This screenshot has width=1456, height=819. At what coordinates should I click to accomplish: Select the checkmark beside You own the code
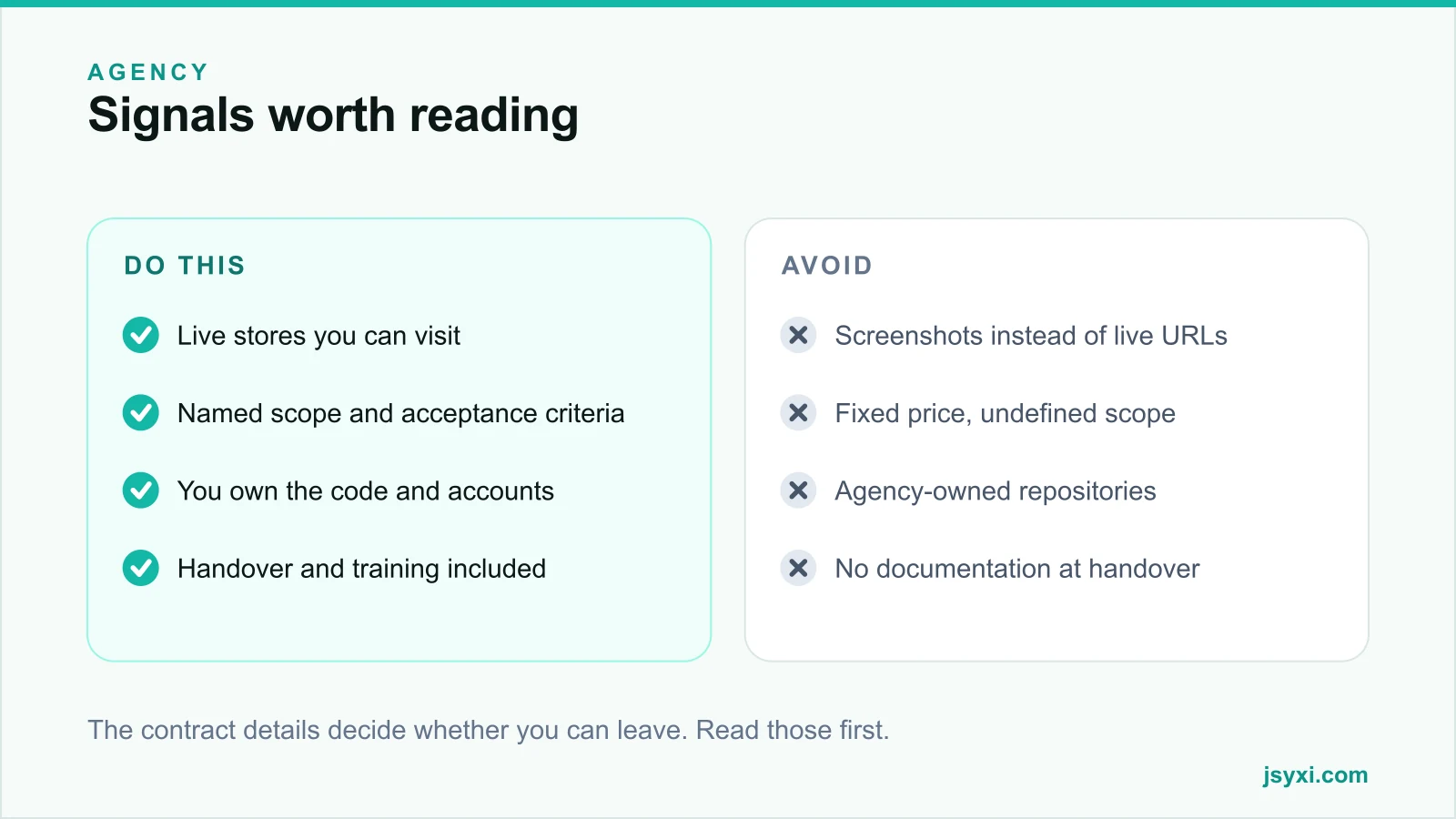141,490
